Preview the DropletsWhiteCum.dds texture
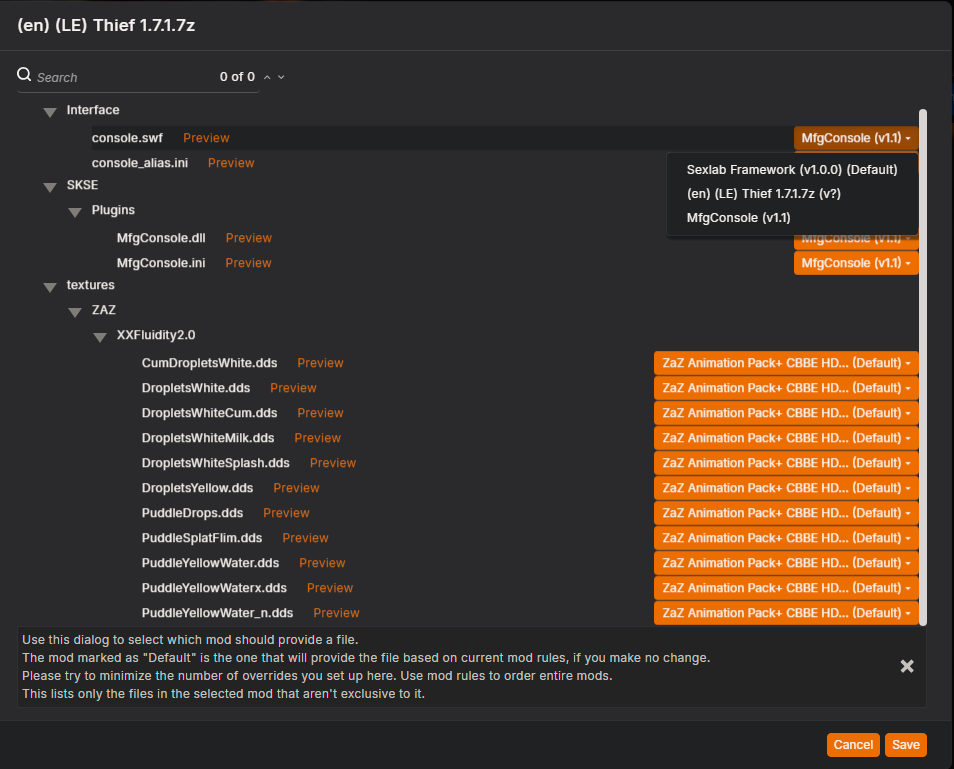Screen dimensions: 954x769 tap(321, 413)
